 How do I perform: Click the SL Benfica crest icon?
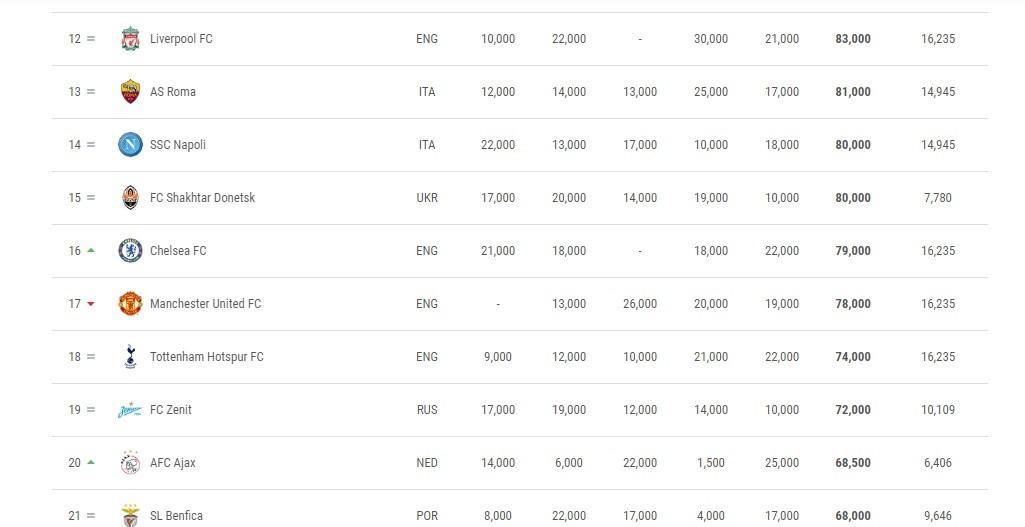(x=130, y=515)
